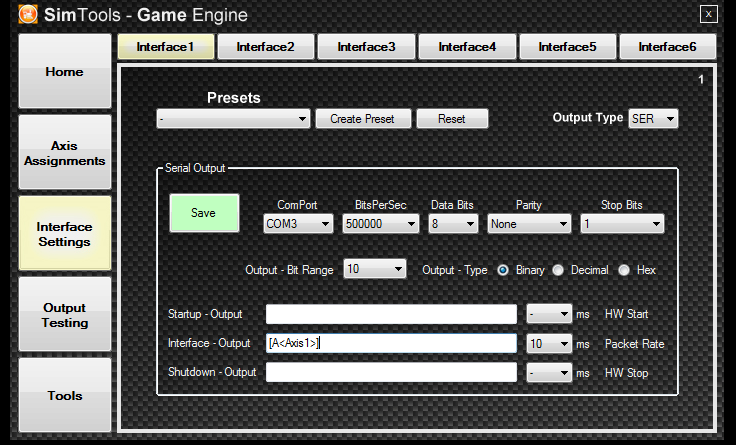
Task: Open the Home section
Action: [65, 71]
